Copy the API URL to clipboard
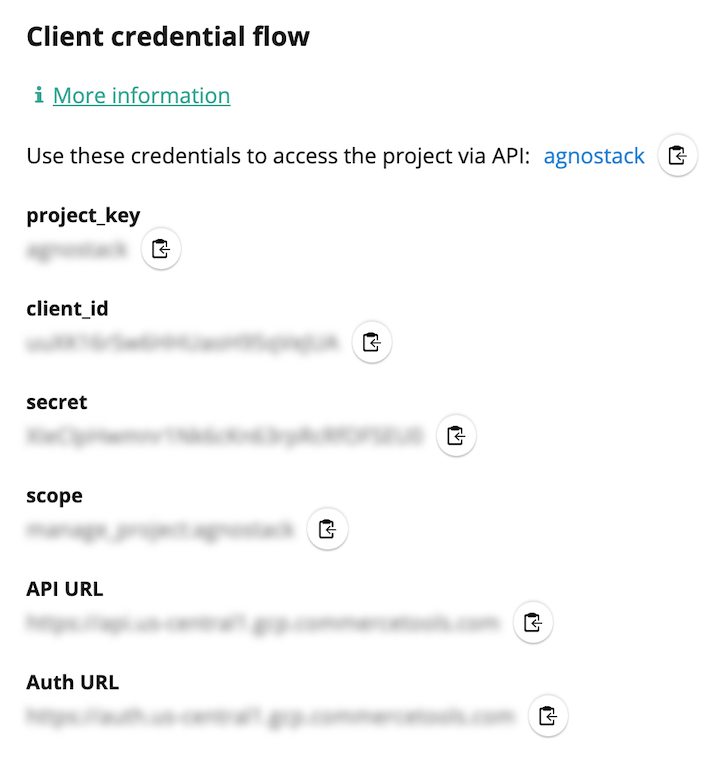The image size is (711, 758). pyautogui.click(x=533, y=622)
